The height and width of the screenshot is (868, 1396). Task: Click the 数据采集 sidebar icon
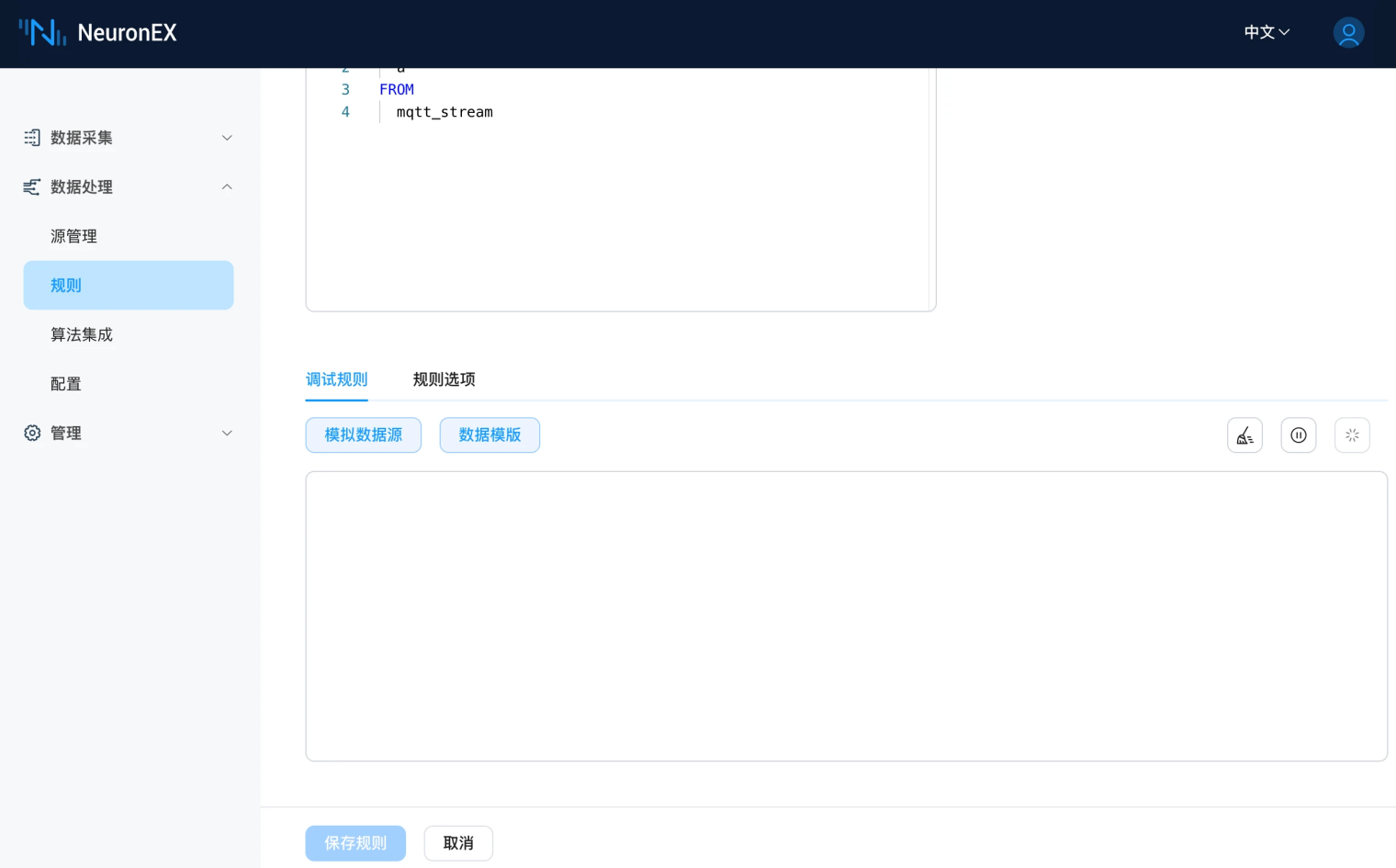point(31,137)
